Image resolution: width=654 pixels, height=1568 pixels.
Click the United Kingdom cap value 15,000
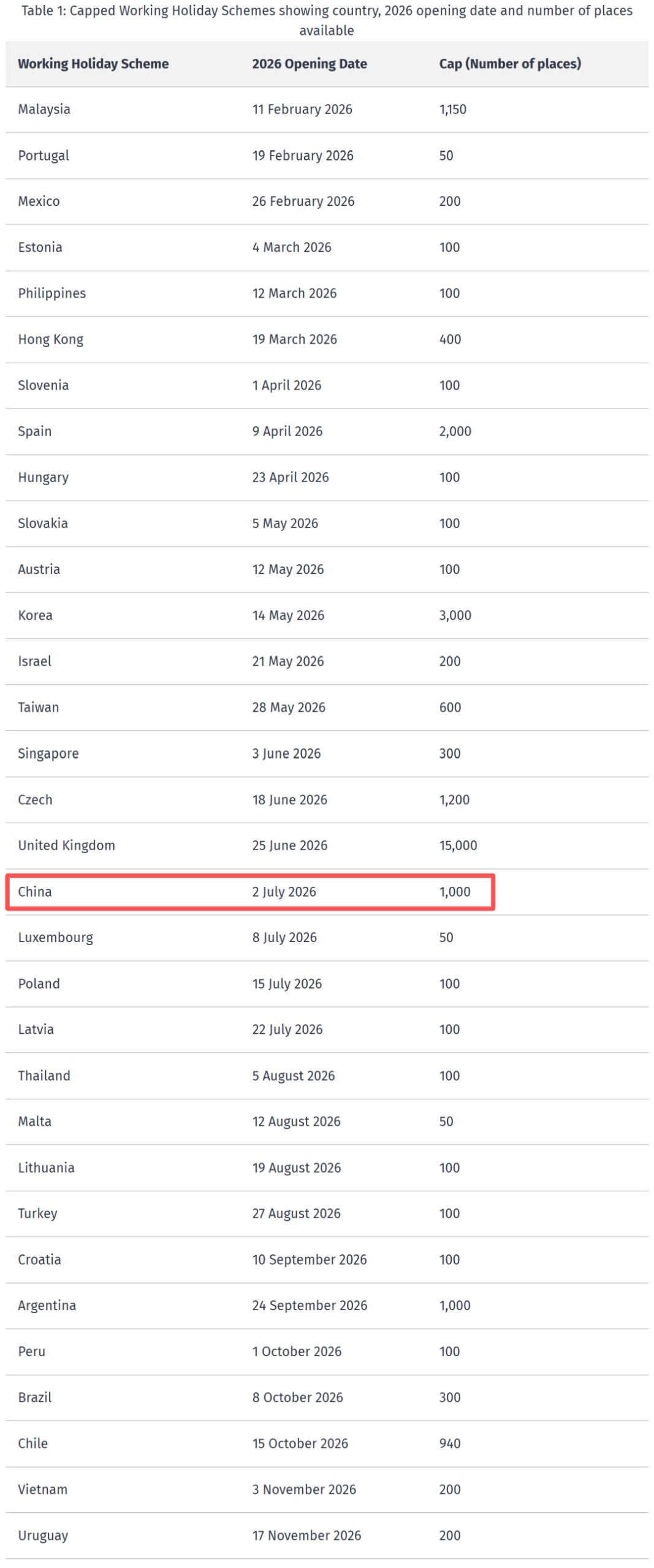[x=457, y=845]
